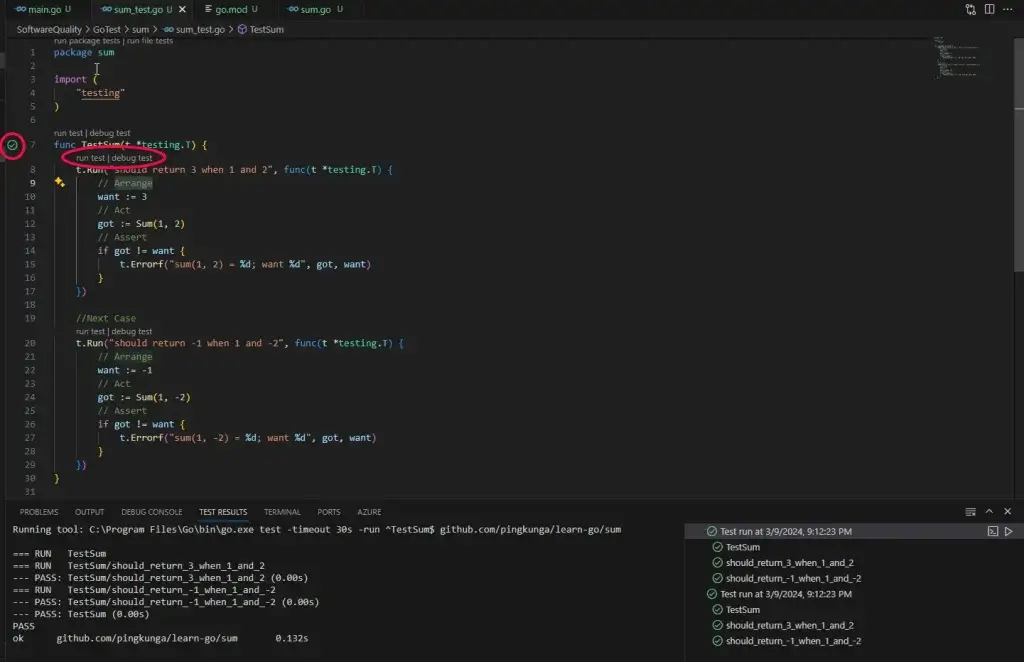Click line number 31 in the gutter
The width and height of the screenshot is (1024, 662).
(x=30, y=492)
